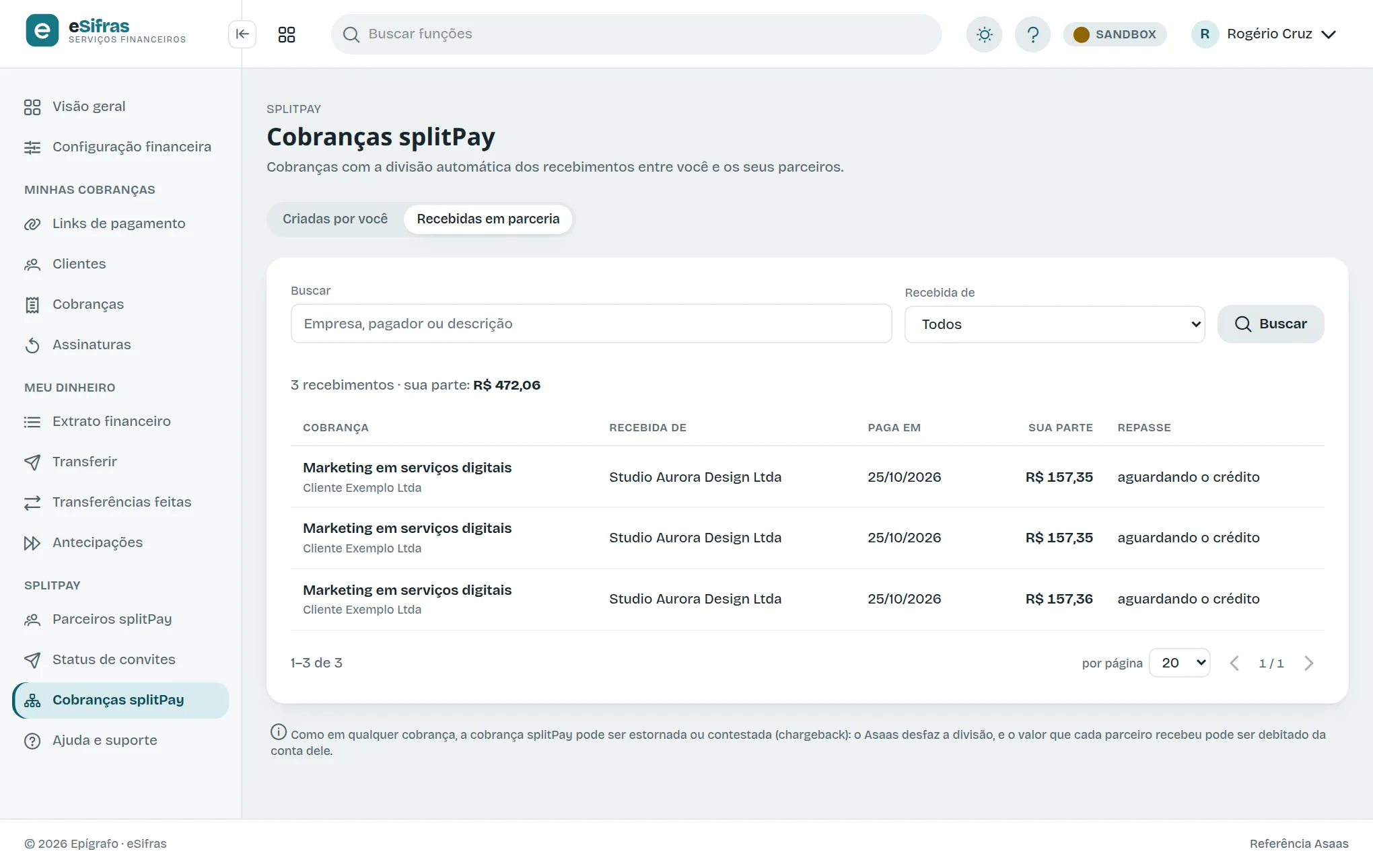Open Cobranças receipt icon in sidebar

coord(32,305)
